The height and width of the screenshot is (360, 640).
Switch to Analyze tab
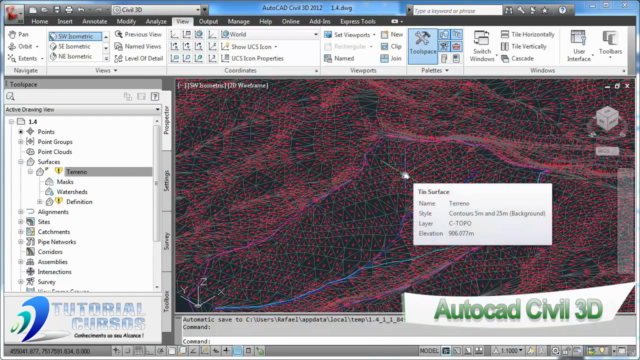point(156,21)
